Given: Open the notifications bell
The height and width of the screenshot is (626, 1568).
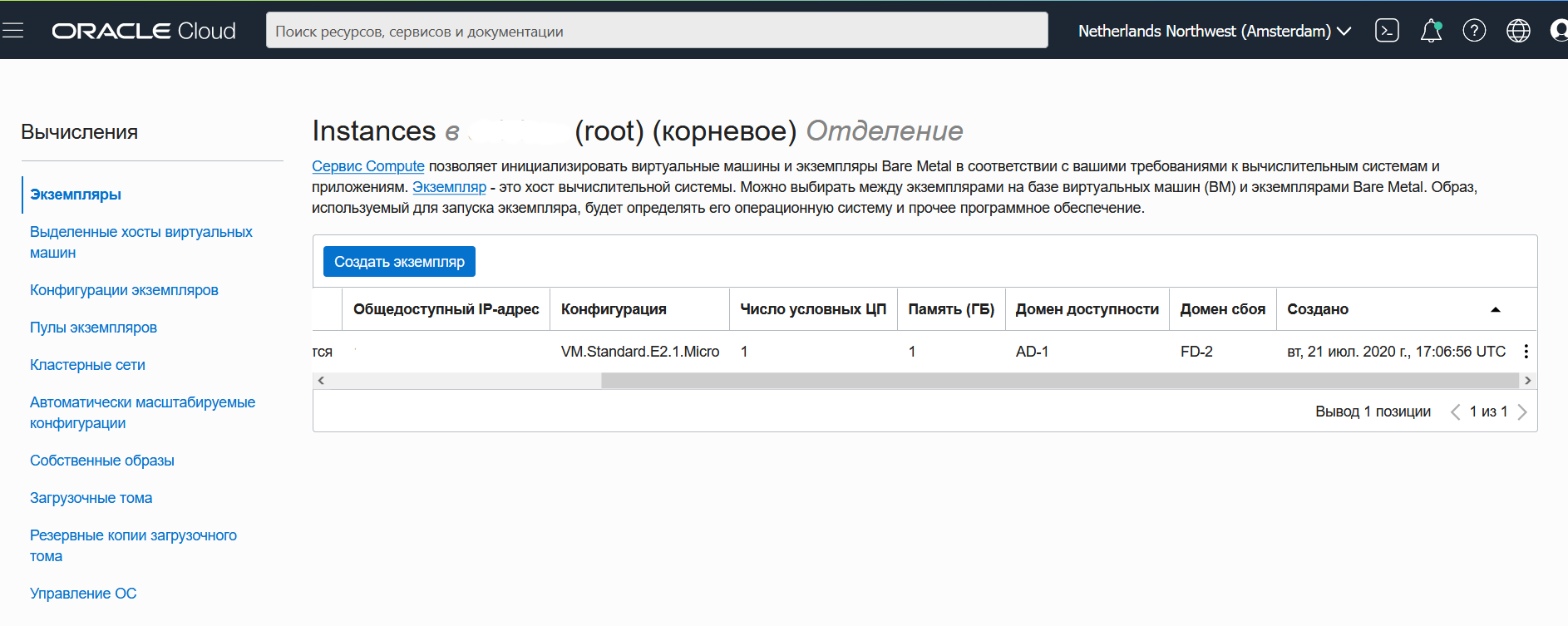Looking at the screenshot, I should pyautogui.click(x=1431, y=31).
